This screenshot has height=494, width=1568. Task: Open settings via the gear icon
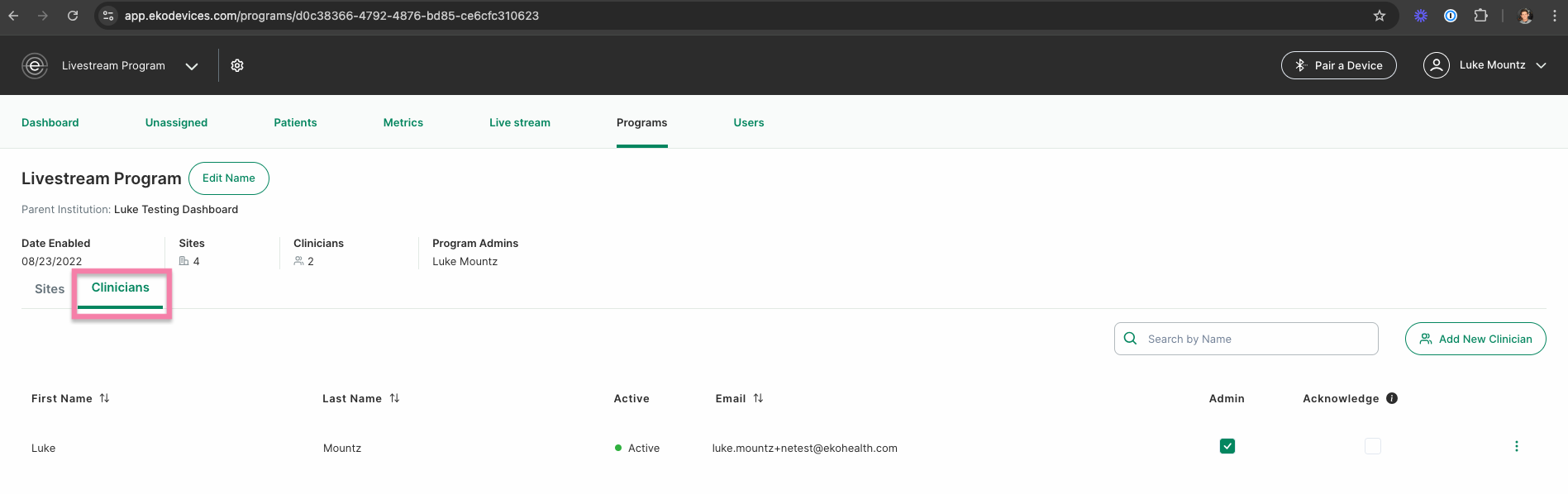pos(237,65)
